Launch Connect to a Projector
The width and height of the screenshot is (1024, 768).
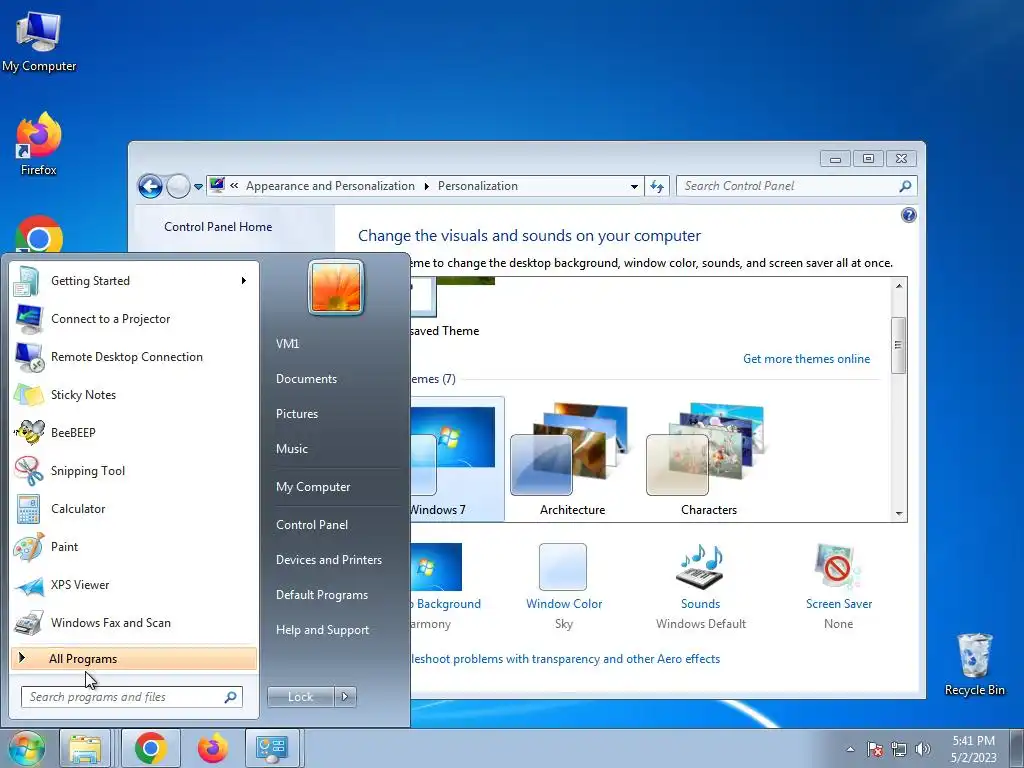(134, 319)
